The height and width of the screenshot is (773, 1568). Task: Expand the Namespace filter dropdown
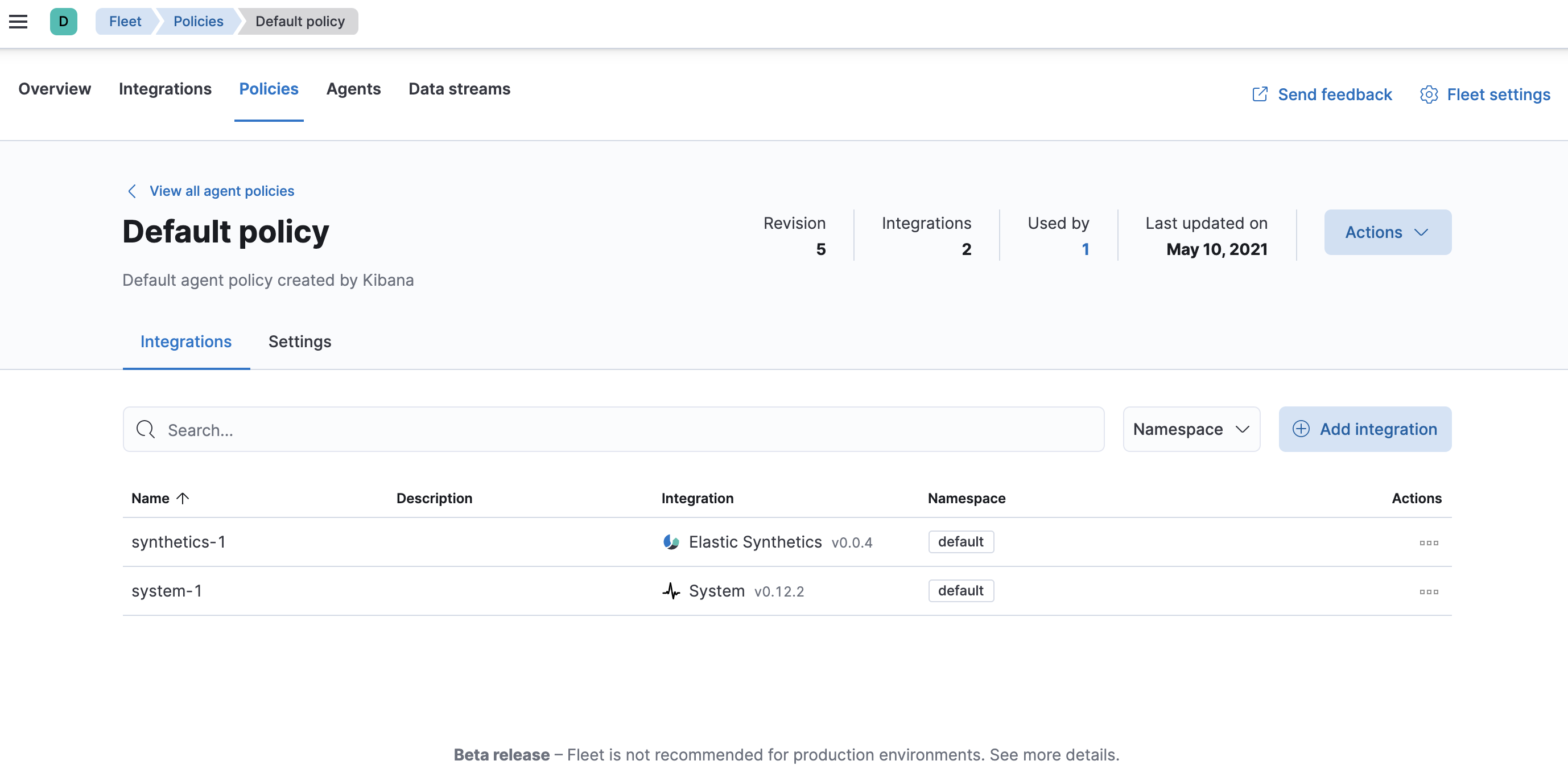(x=1191, y=429)
